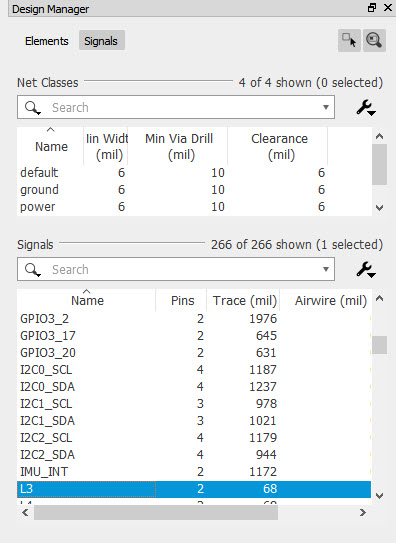Viewport: 396px width, 543px height.
Task: Click Signals list scrollbar down arrow
Action: [379, 496]
